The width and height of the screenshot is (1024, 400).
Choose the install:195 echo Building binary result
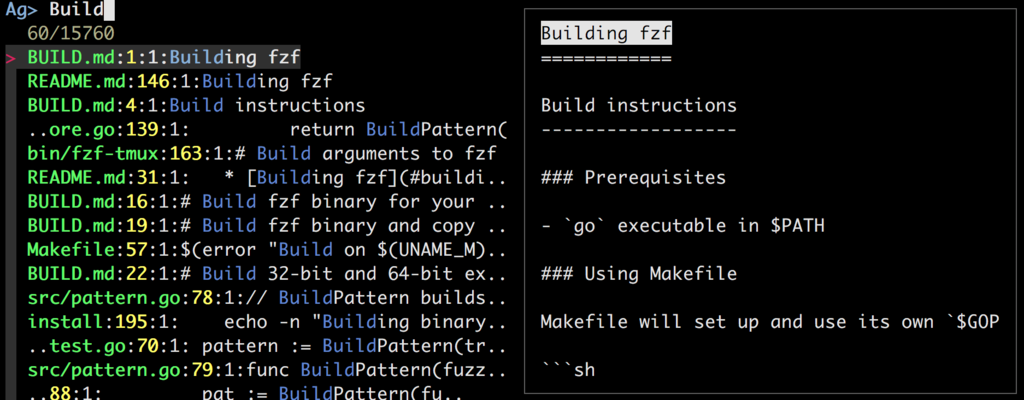262,322
